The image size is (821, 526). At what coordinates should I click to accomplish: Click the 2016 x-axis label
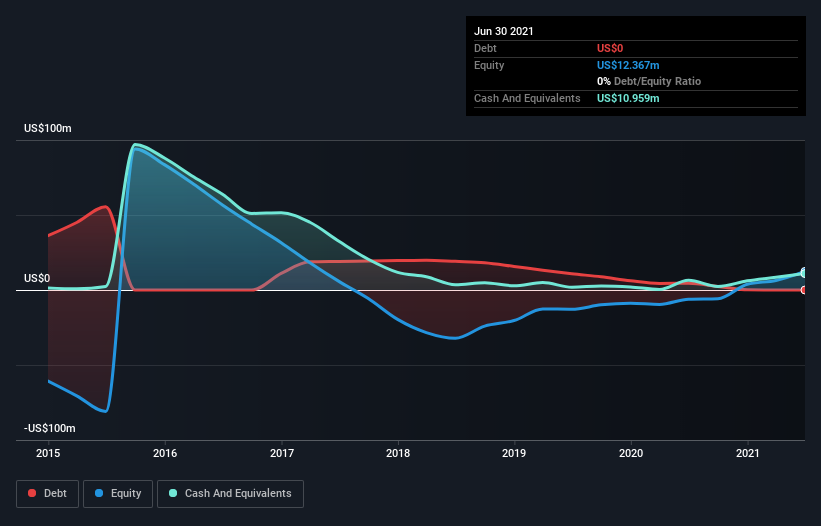point(165,453)
